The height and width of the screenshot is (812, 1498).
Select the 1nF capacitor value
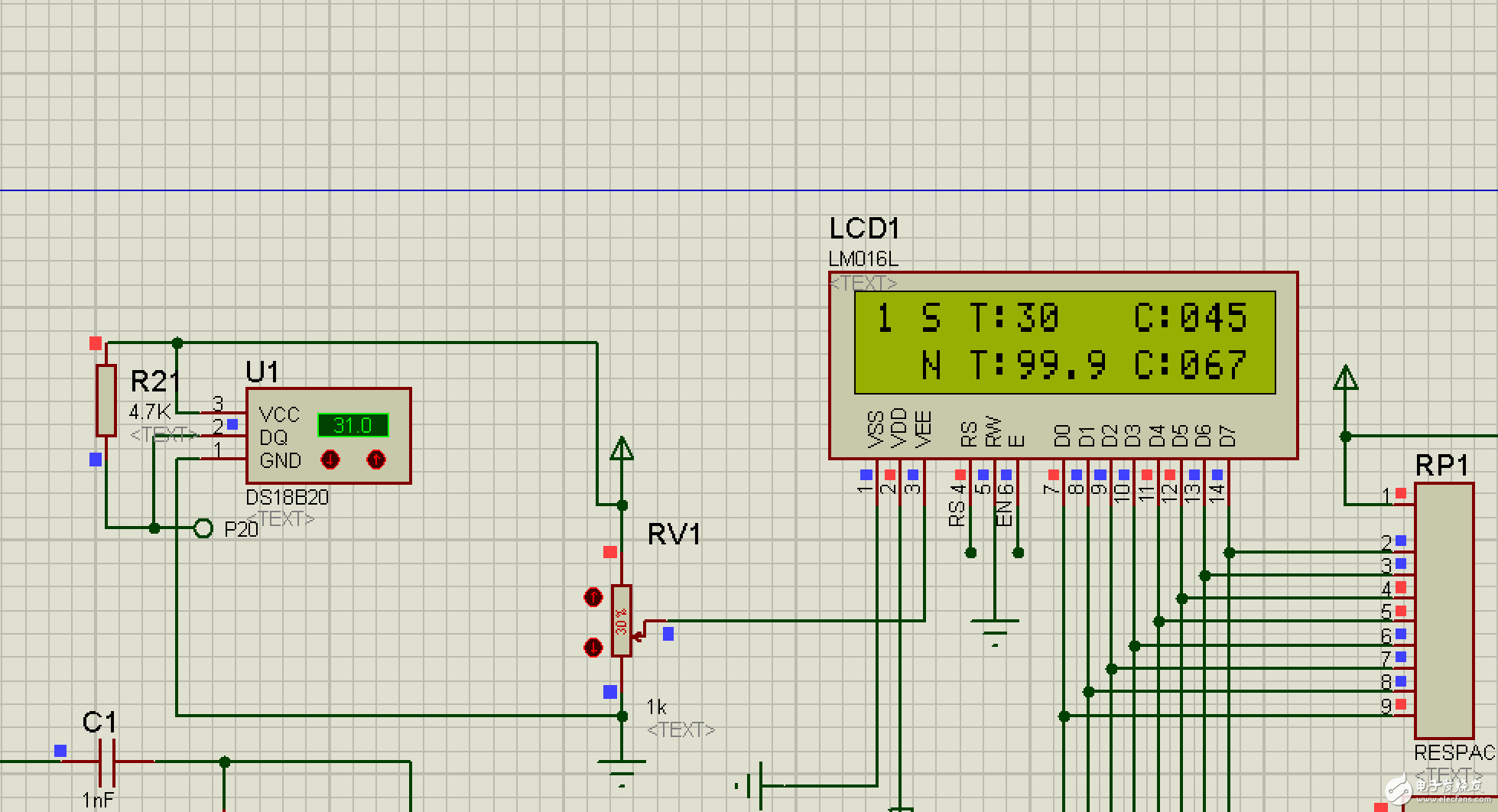point(98,800)
